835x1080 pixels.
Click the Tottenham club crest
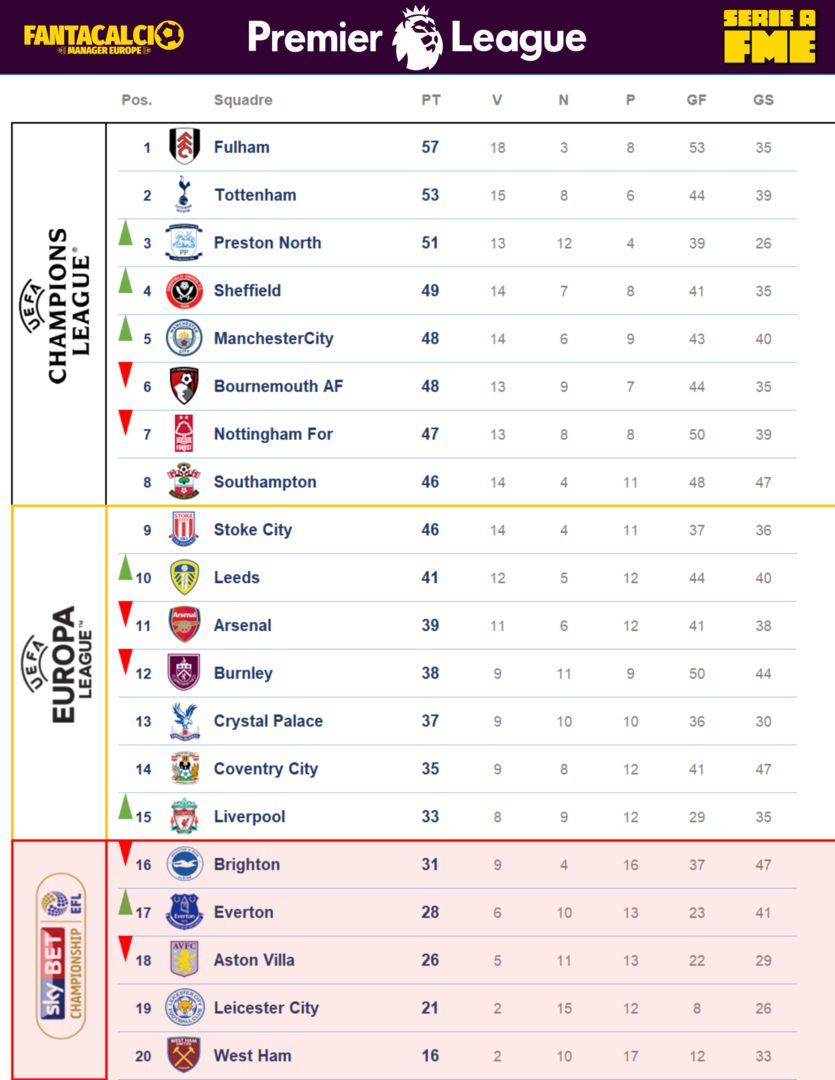[184, 195]
